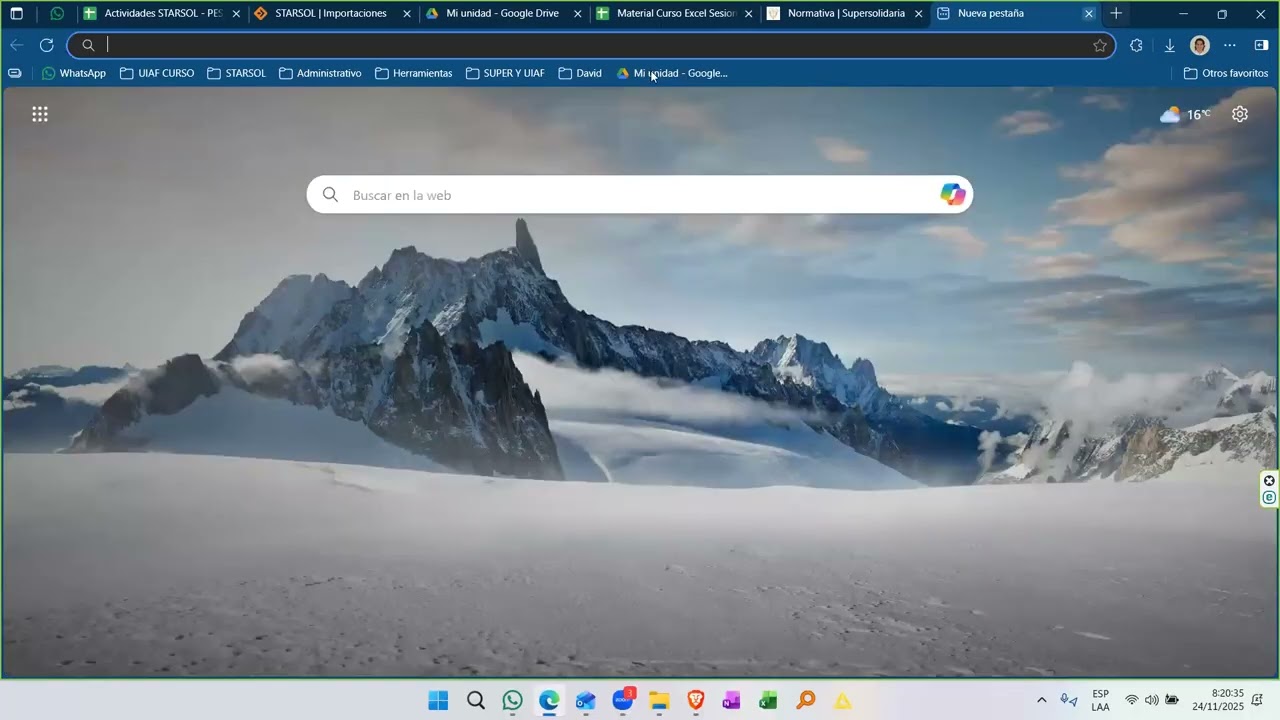The height and width of the screenshot is (720, 1280).
Task: Open Outlook from the taskbar
Action: coord(586,701)
